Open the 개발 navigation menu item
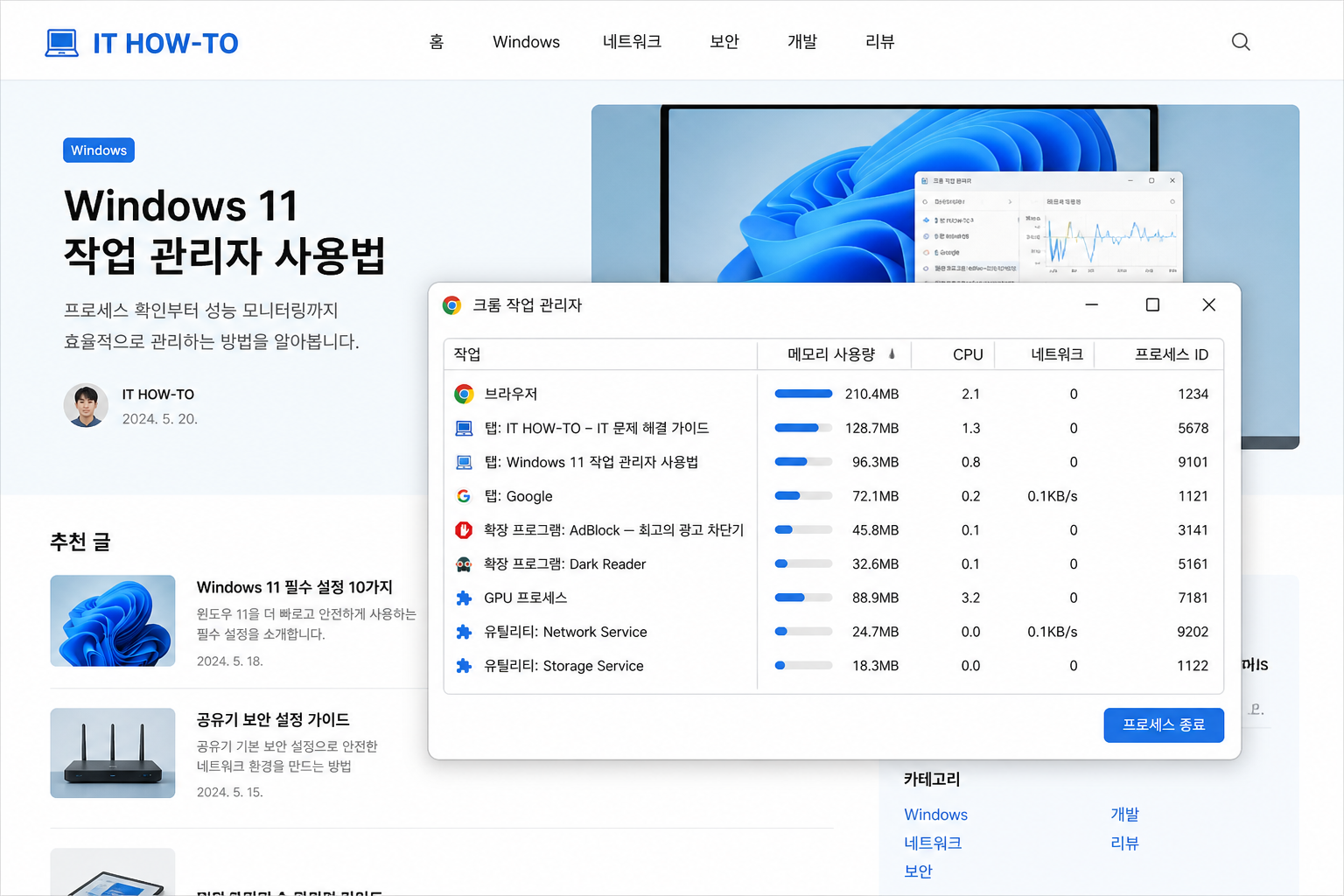The height and width of the screenshot is (896, 1344). click(x=801, y=42)
